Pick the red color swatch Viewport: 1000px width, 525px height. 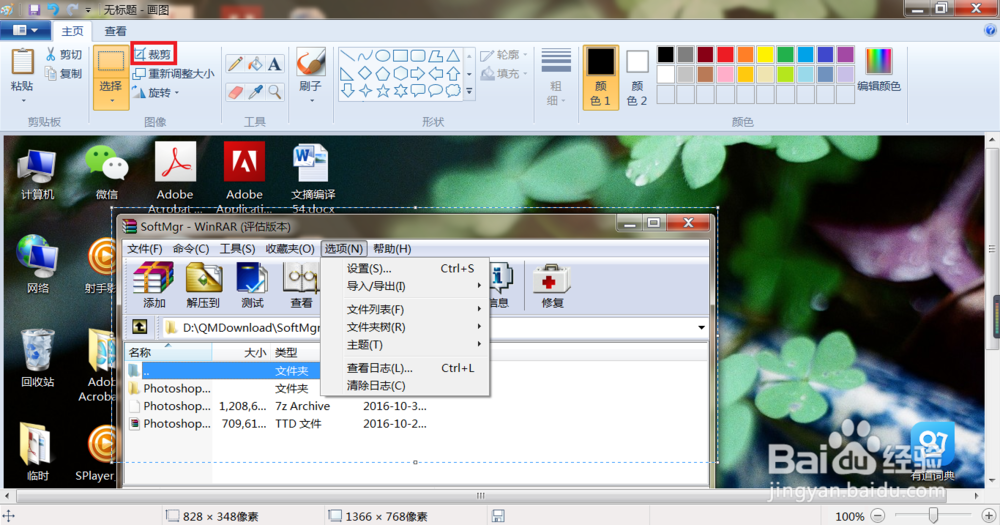click(725, 55)
